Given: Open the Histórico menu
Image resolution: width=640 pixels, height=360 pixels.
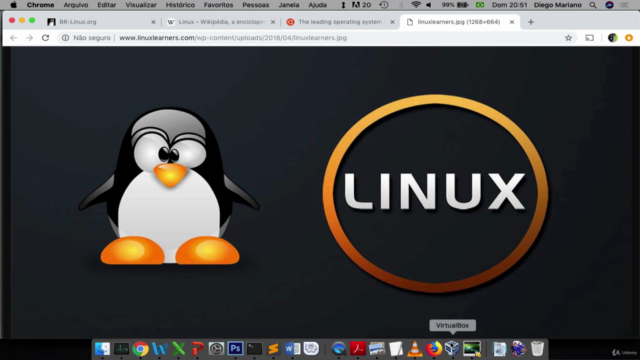Looking at the screenshot, I should coord(180,5).
